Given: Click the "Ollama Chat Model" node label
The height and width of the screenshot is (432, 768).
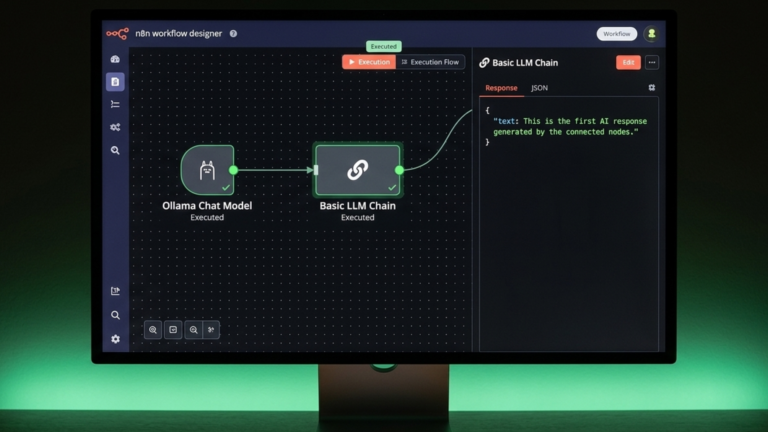Looking at the screenshot, I should [x=207, y=206].
